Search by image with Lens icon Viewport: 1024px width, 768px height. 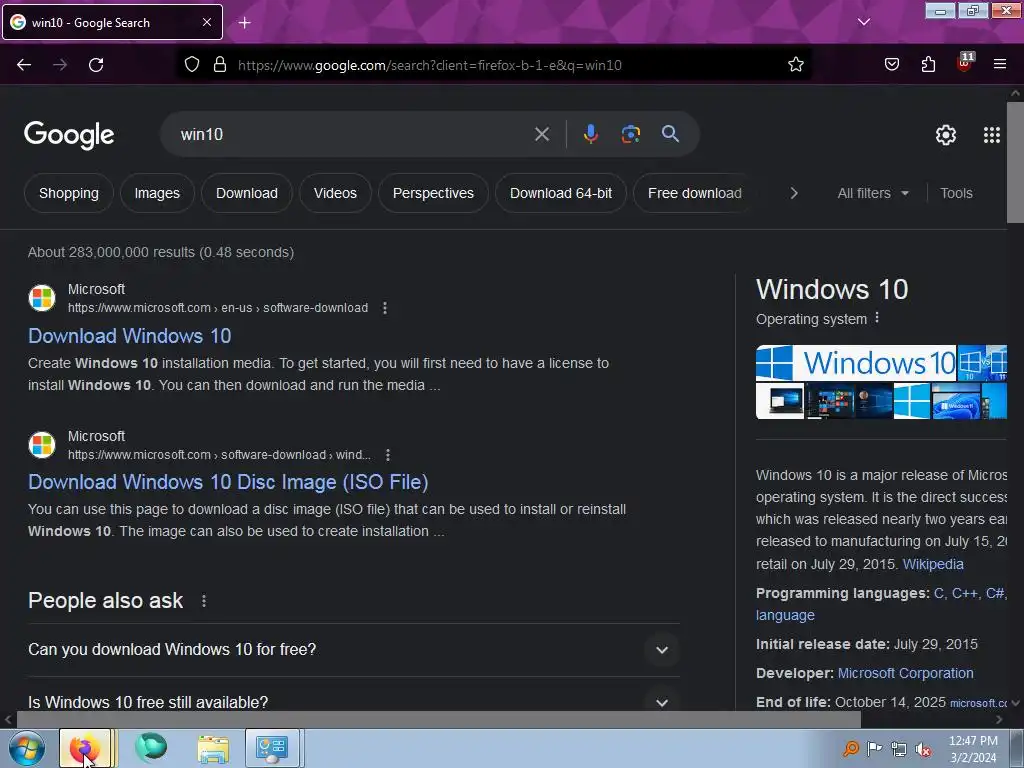(x=630, y=134)
